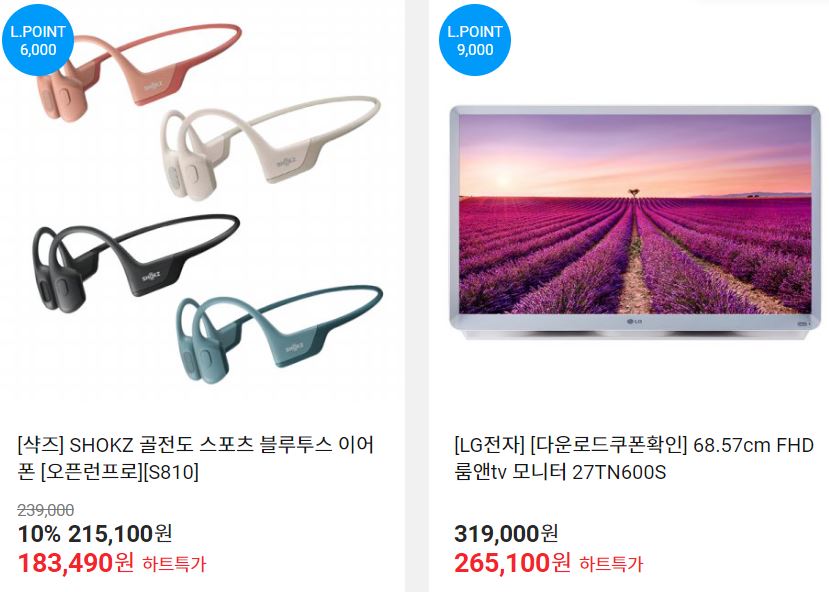Click the [LG전자] brand tag in title

(x=489, y=445)
